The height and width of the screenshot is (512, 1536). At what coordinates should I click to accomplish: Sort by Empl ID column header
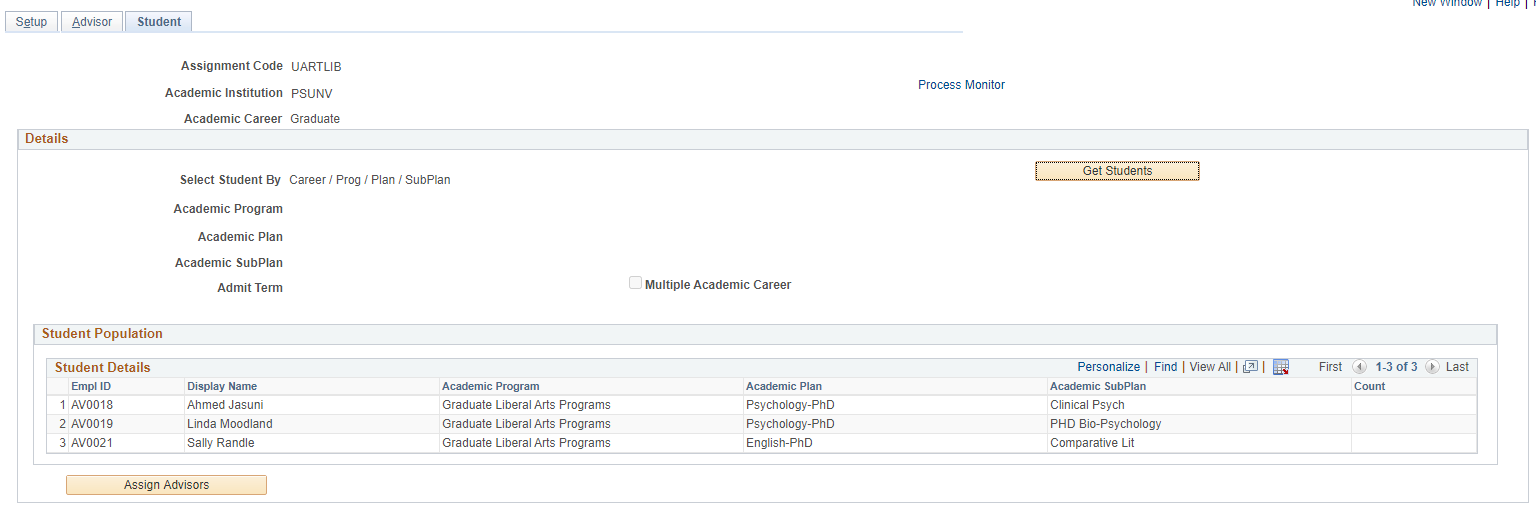tap(91, 386)
